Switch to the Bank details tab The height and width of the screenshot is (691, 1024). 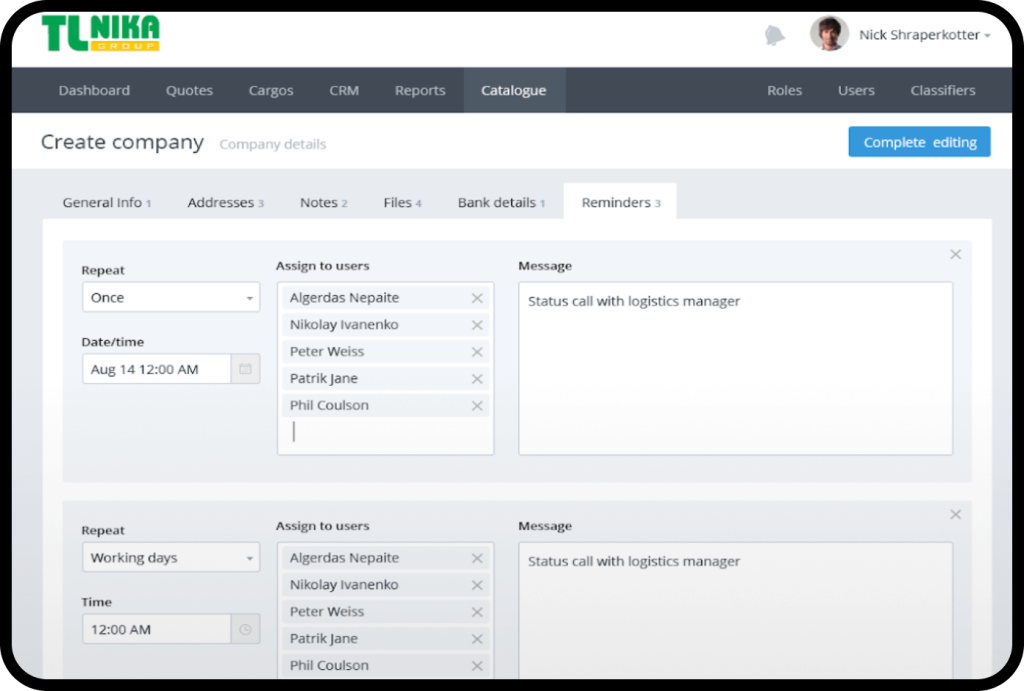pyautogui.click(x=501, y=201)
